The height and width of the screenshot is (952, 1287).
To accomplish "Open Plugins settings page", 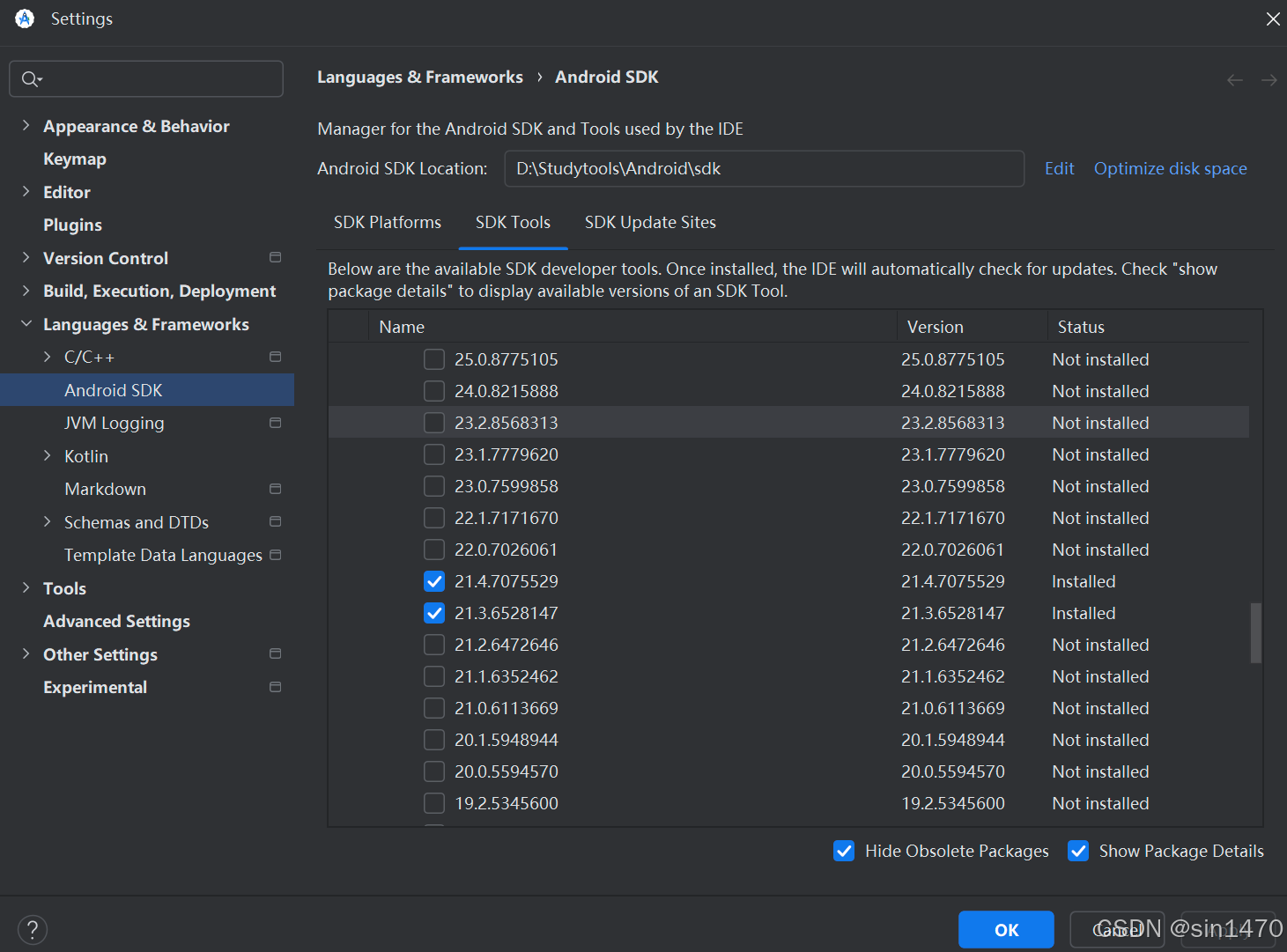I will (x=73, y=225).
